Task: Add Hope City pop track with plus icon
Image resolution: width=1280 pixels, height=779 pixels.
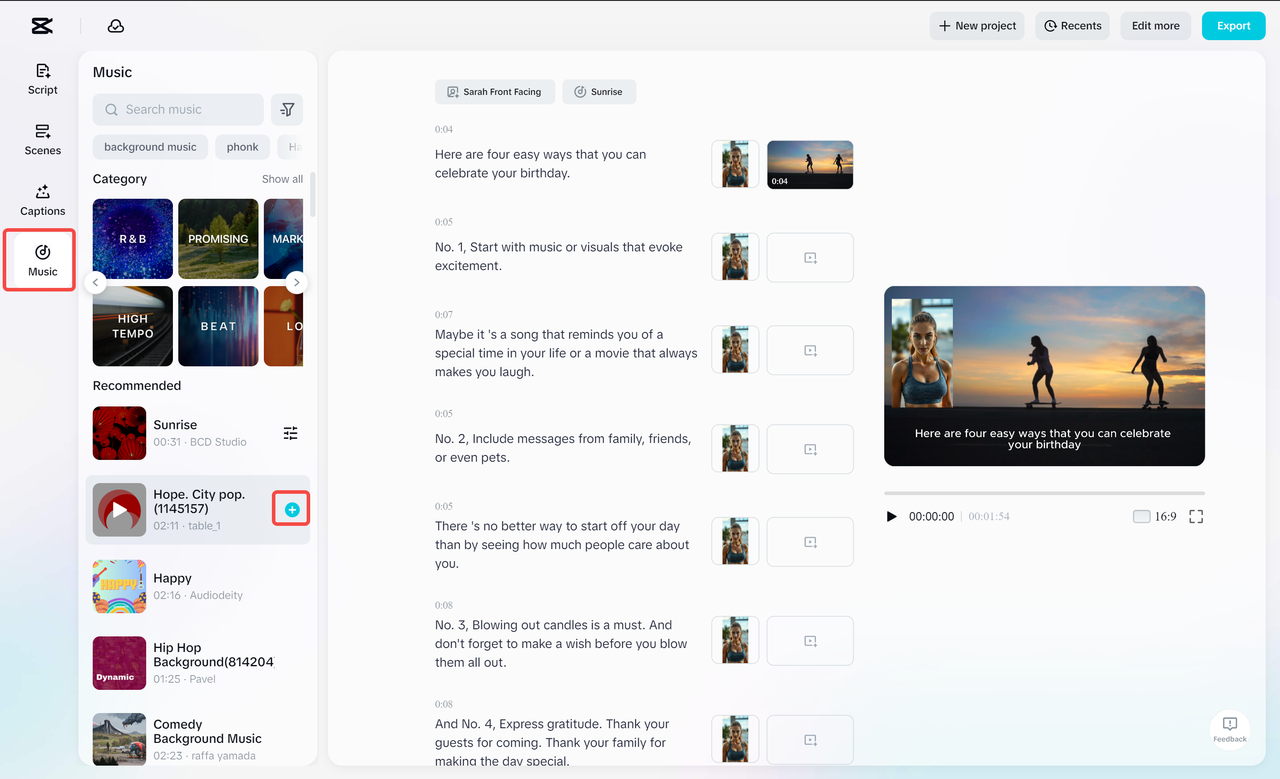Action: pyautogui.click(x=292, y=510)
